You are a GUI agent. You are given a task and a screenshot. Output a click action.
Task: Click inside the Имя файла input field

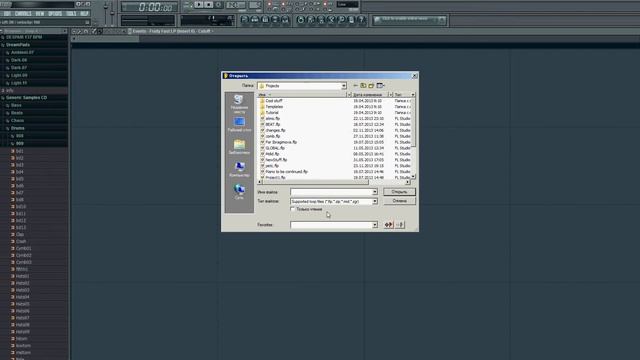point(331,192)
